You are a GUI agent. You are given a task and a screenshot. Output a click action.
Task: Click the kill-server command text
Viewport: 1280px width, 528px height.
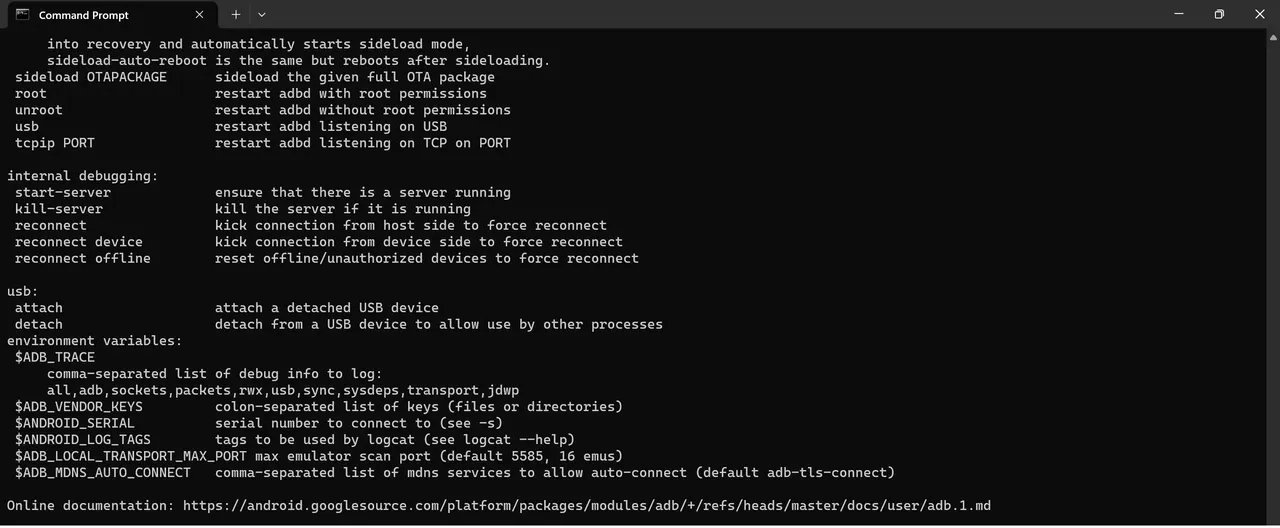pos(59,209)
